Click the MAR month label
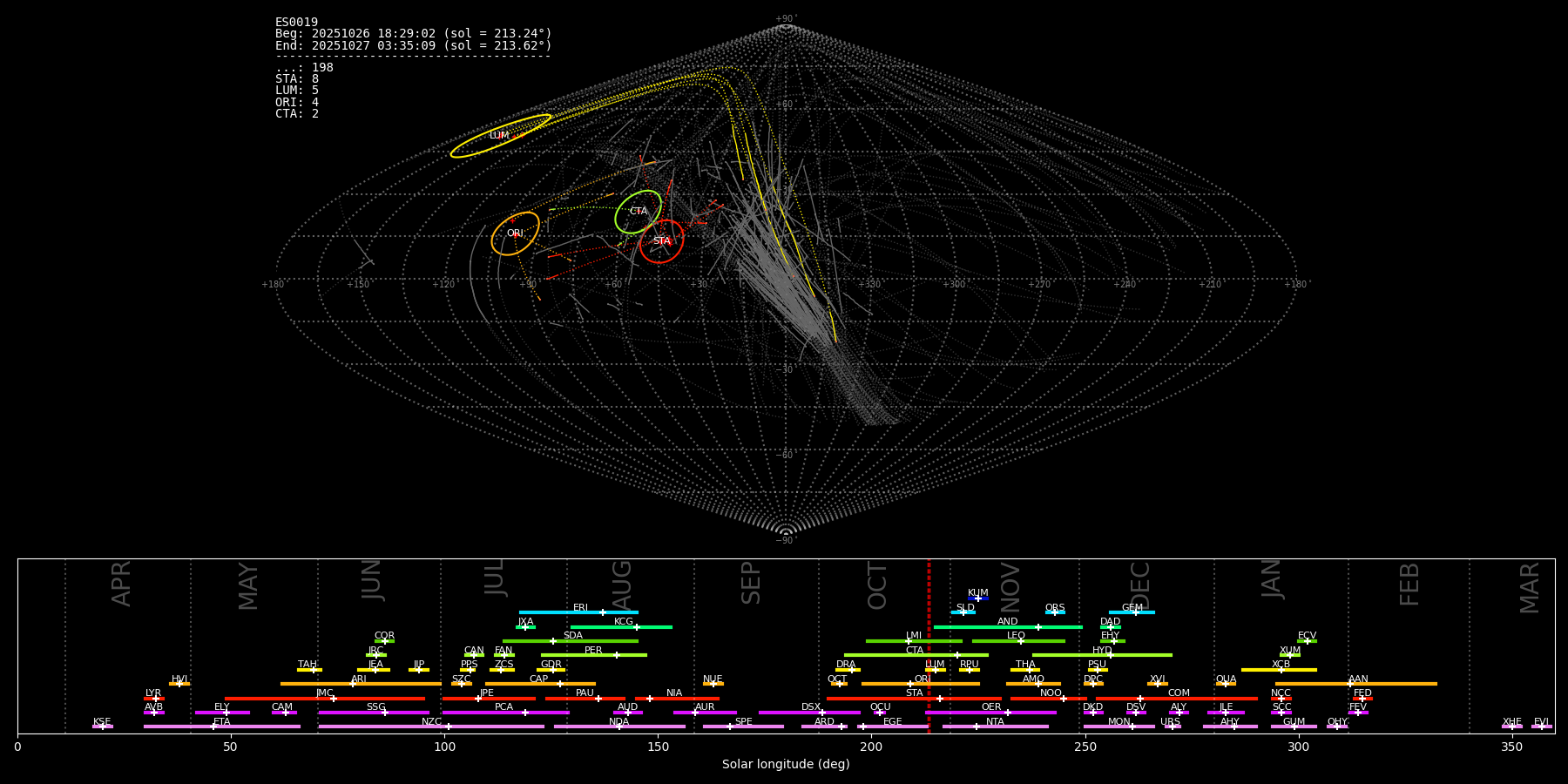 (x=1530, y=588)
